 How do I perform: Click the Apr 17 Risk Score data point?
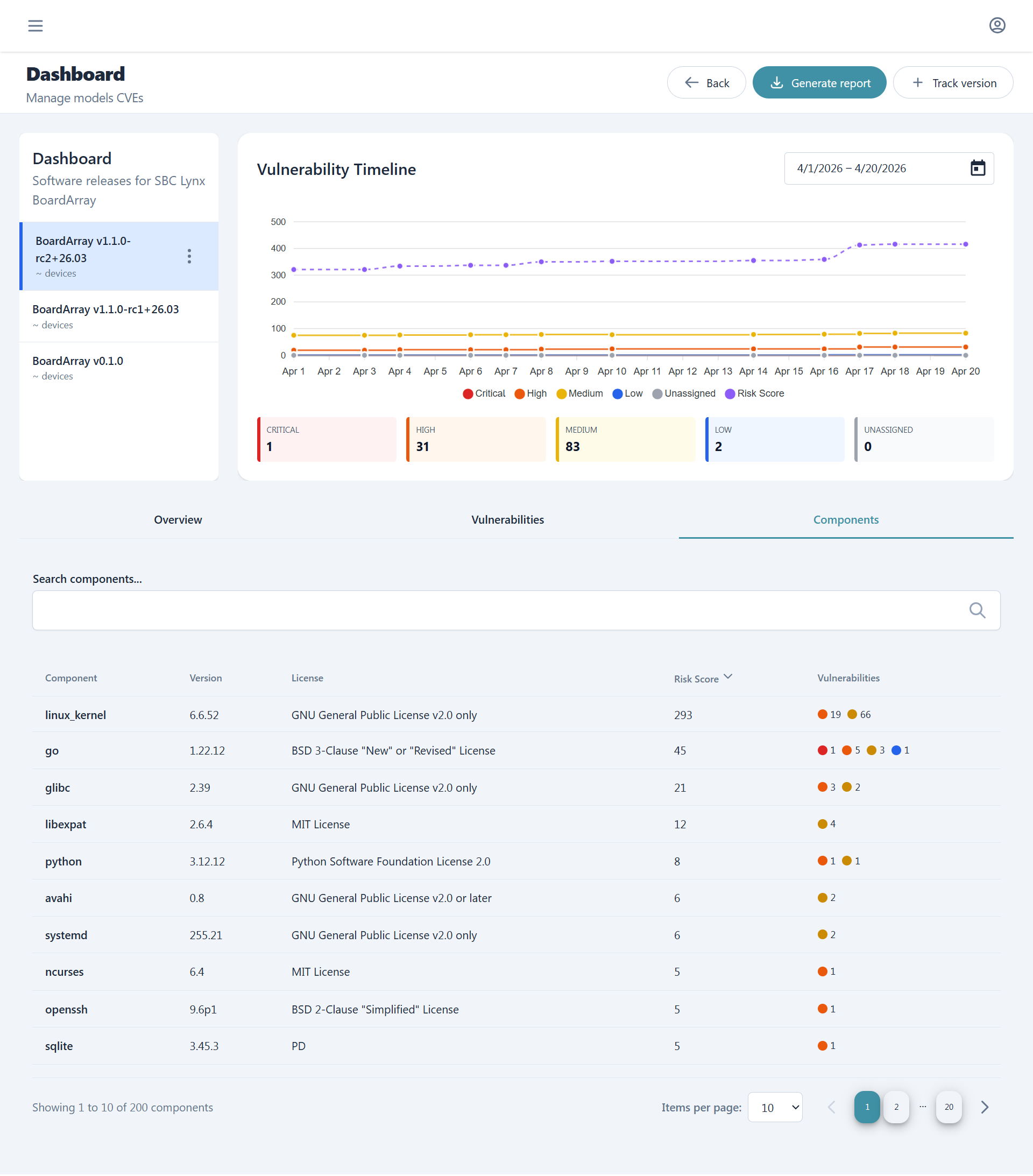859,245
